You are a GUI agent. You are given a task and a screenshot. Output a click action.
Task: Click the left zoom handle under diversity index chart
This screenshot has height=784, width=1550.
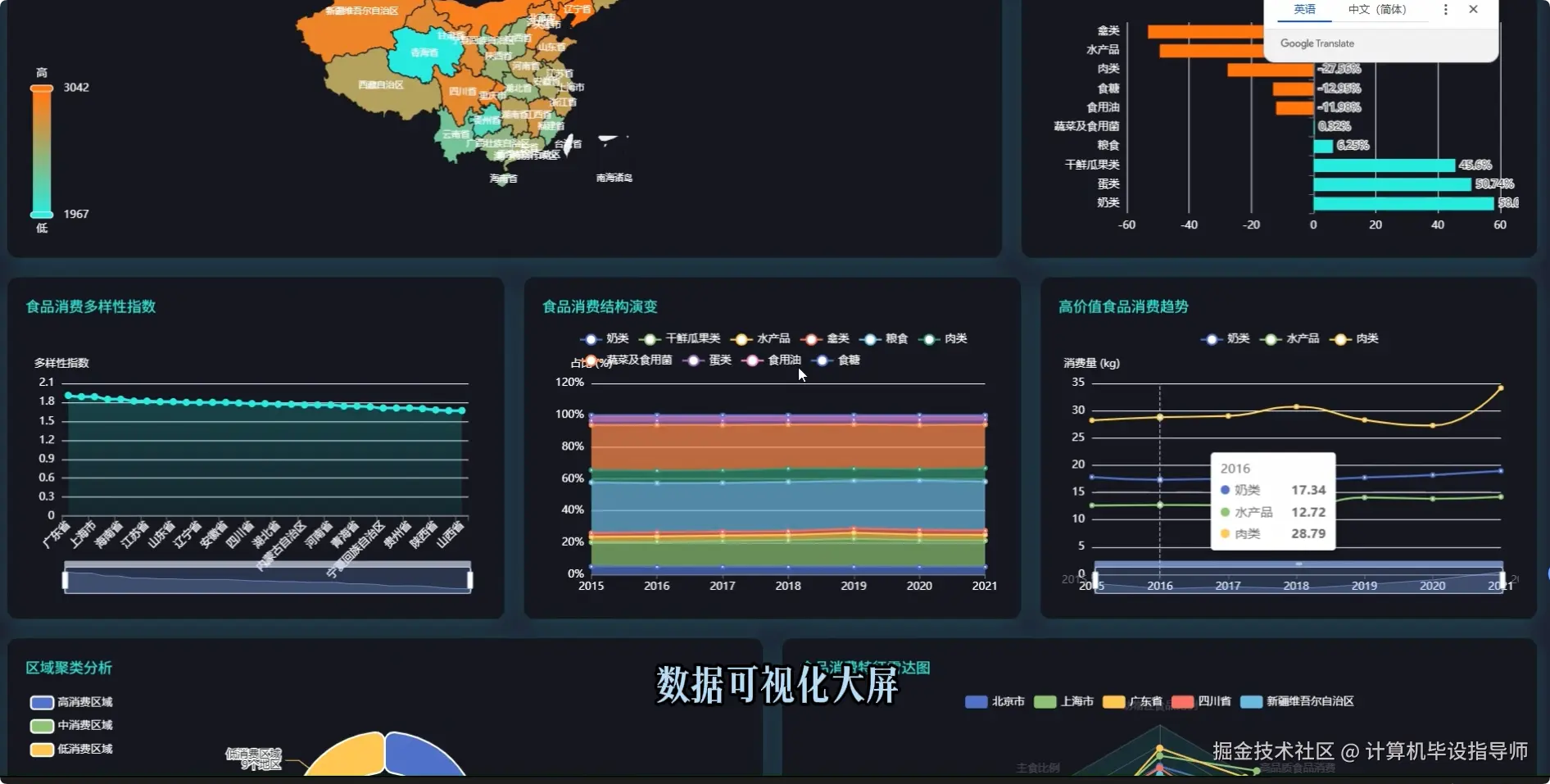[65, 580]
